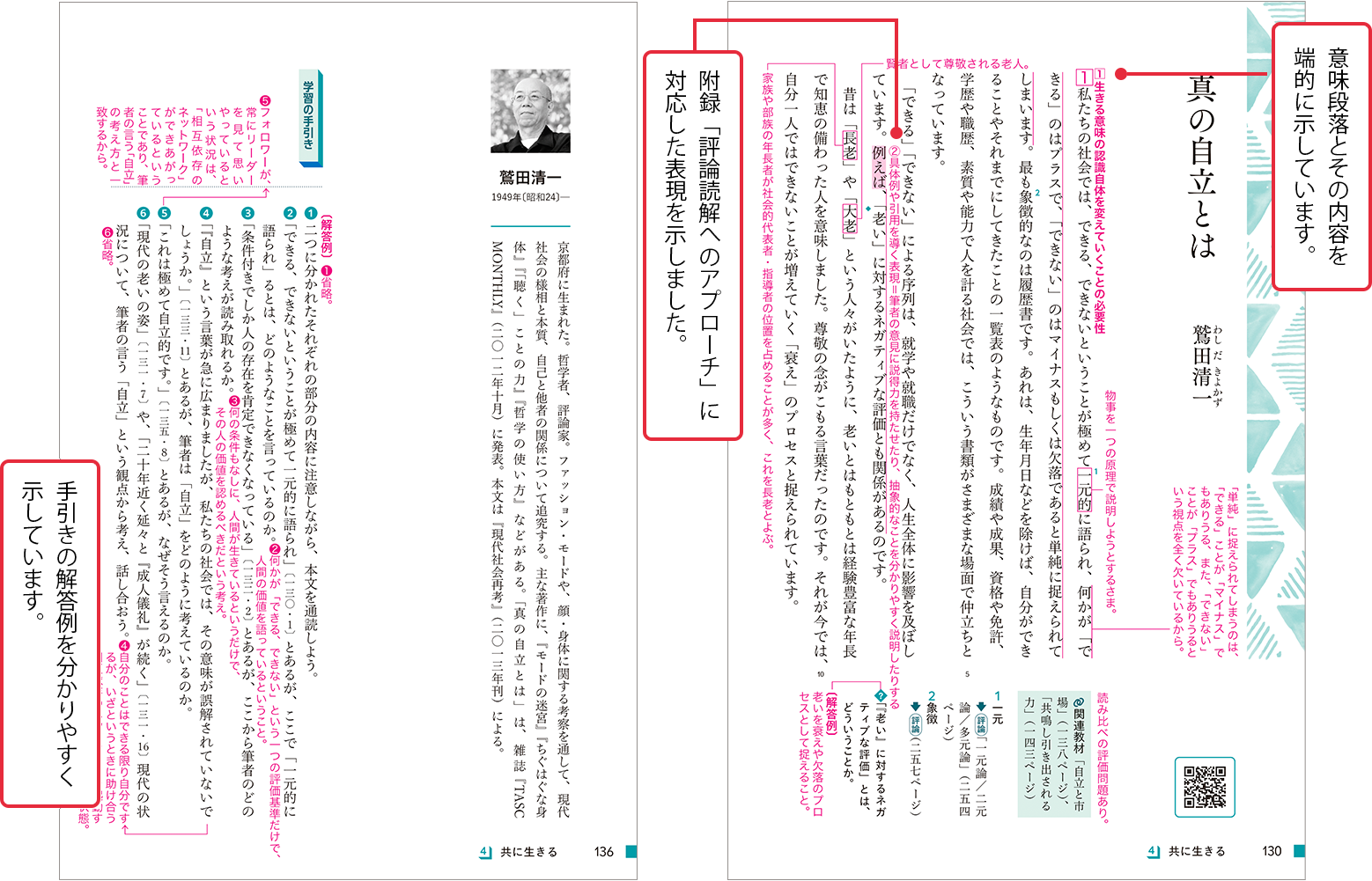The image size is (1372, 881).
Task: Click the teal circled number 1 question marker
Action: (x=310, y=213)
